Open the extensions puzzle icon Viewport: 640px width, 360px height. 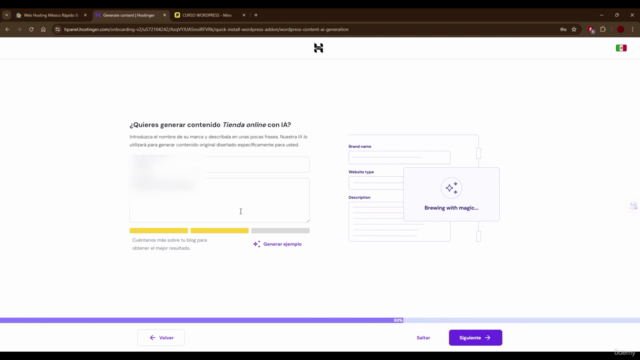pos(603,29)
